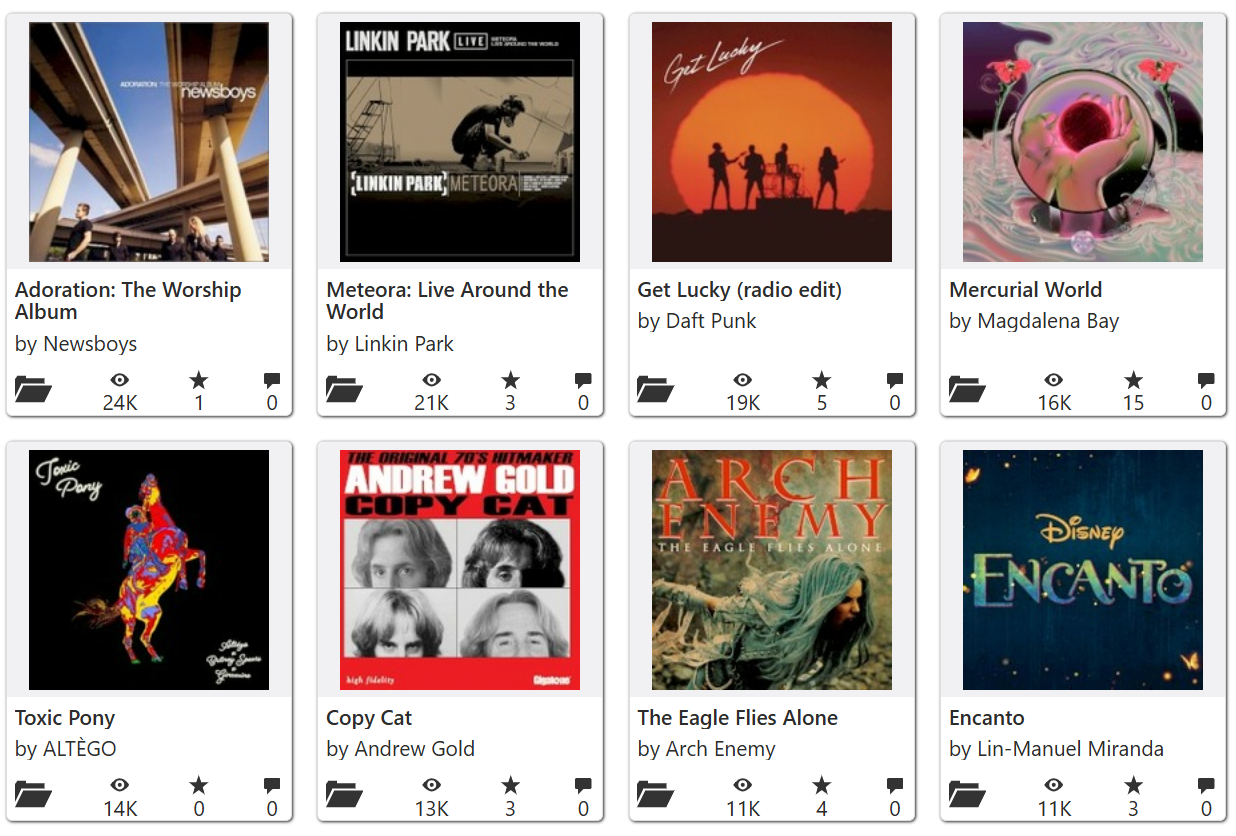Screen dimensions: 1236x836
Task: Open the Mercurial World title link
Action: pyautogui.click(x=1026, y=290)
